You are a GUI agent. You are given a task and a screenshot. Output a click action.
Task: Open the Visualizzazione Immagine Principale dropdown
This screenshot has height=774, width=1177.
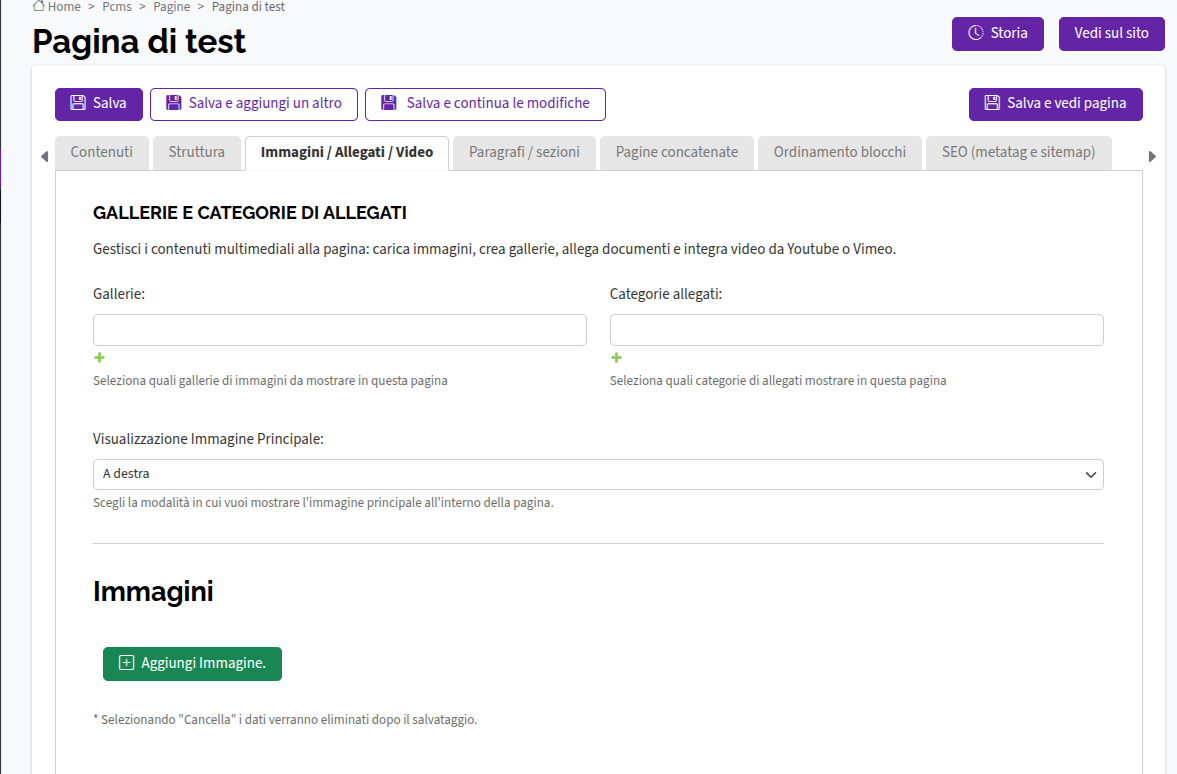[598, 474]
